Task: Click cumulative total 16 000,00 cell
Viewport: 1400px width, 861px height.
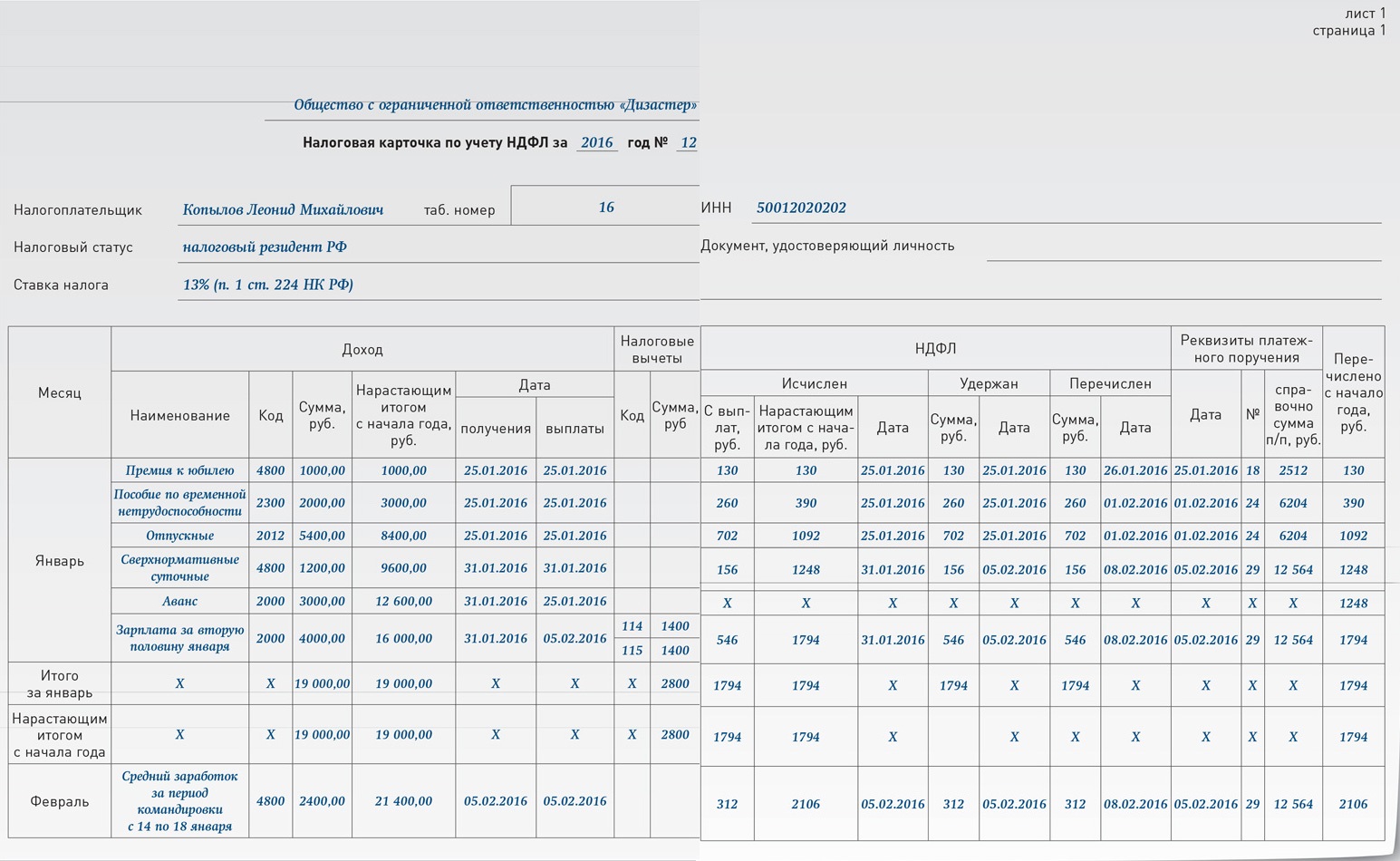Action: pyautogui.click(x=403, y=638)
